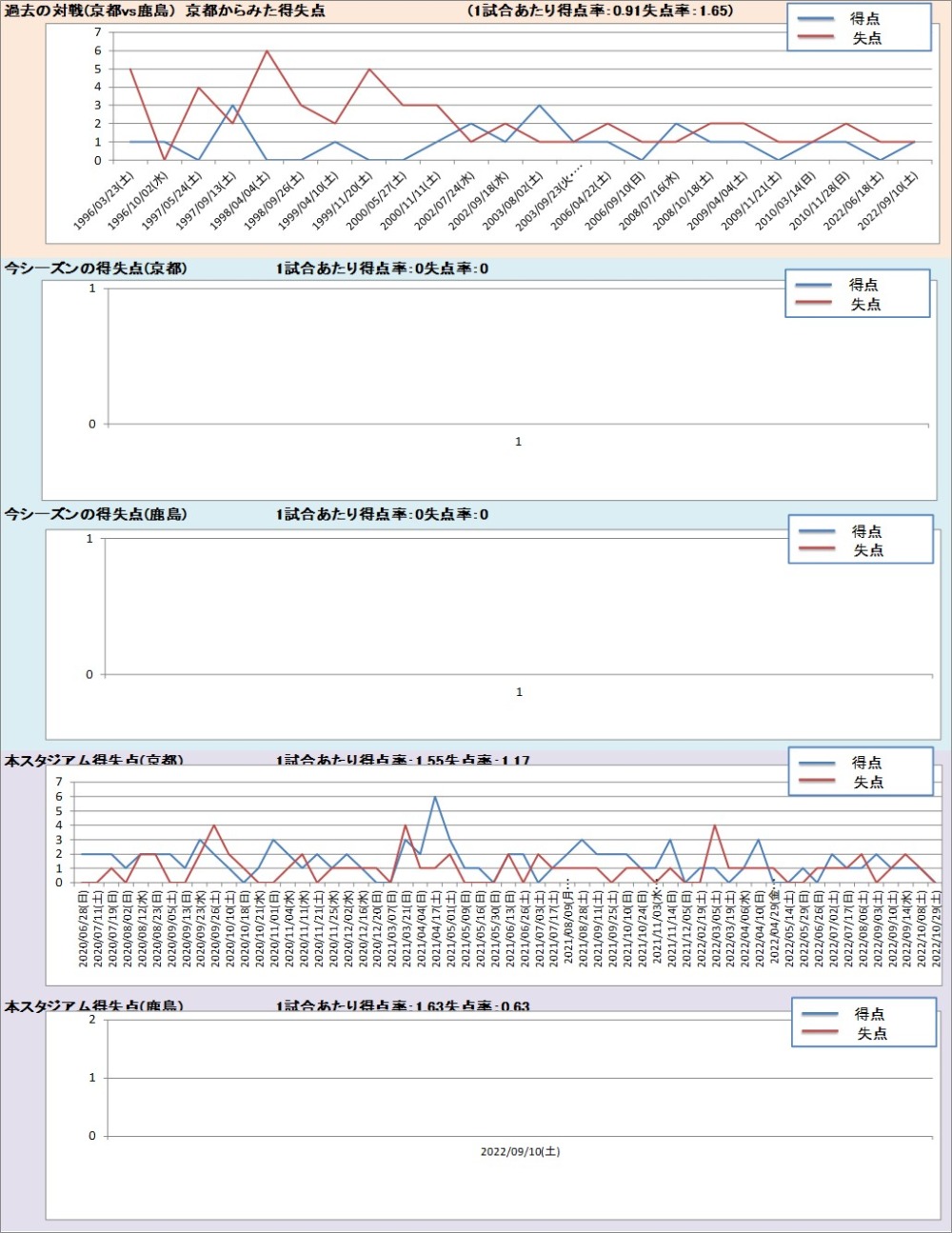
Task: Select the 失点 legend entry in the 今シーズン京都 chart
Action: (x=863, y=305)
